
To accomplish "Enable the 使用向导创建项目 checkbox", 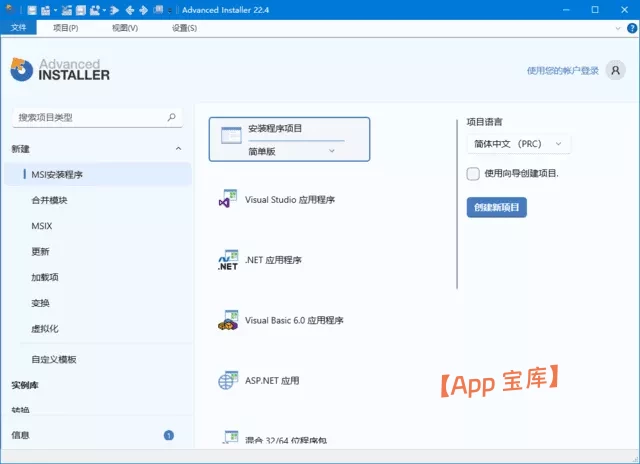I will point(473,173).
